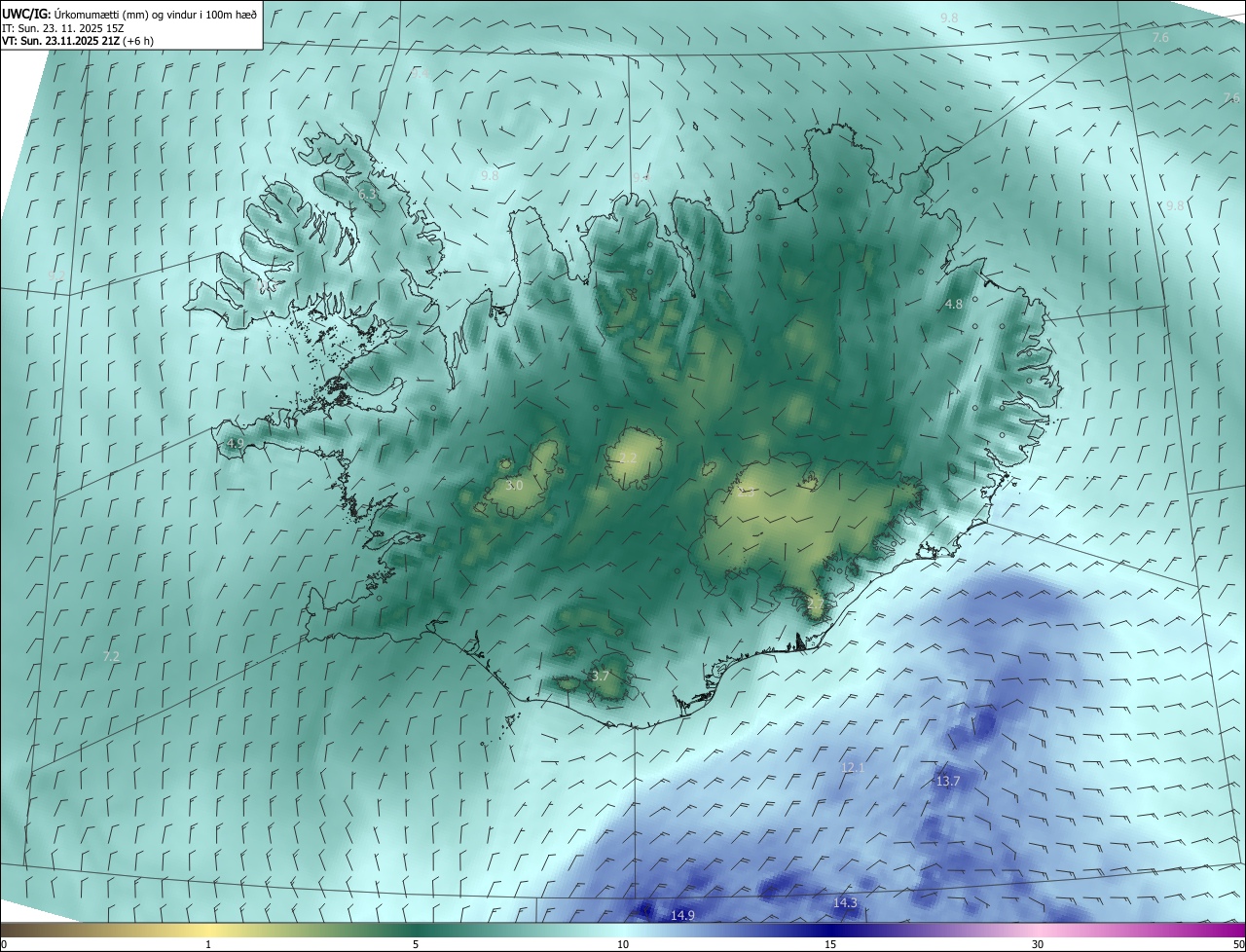
Task: Click the 7.2 value over the southwest ocean
Action: tap(111, 657)
